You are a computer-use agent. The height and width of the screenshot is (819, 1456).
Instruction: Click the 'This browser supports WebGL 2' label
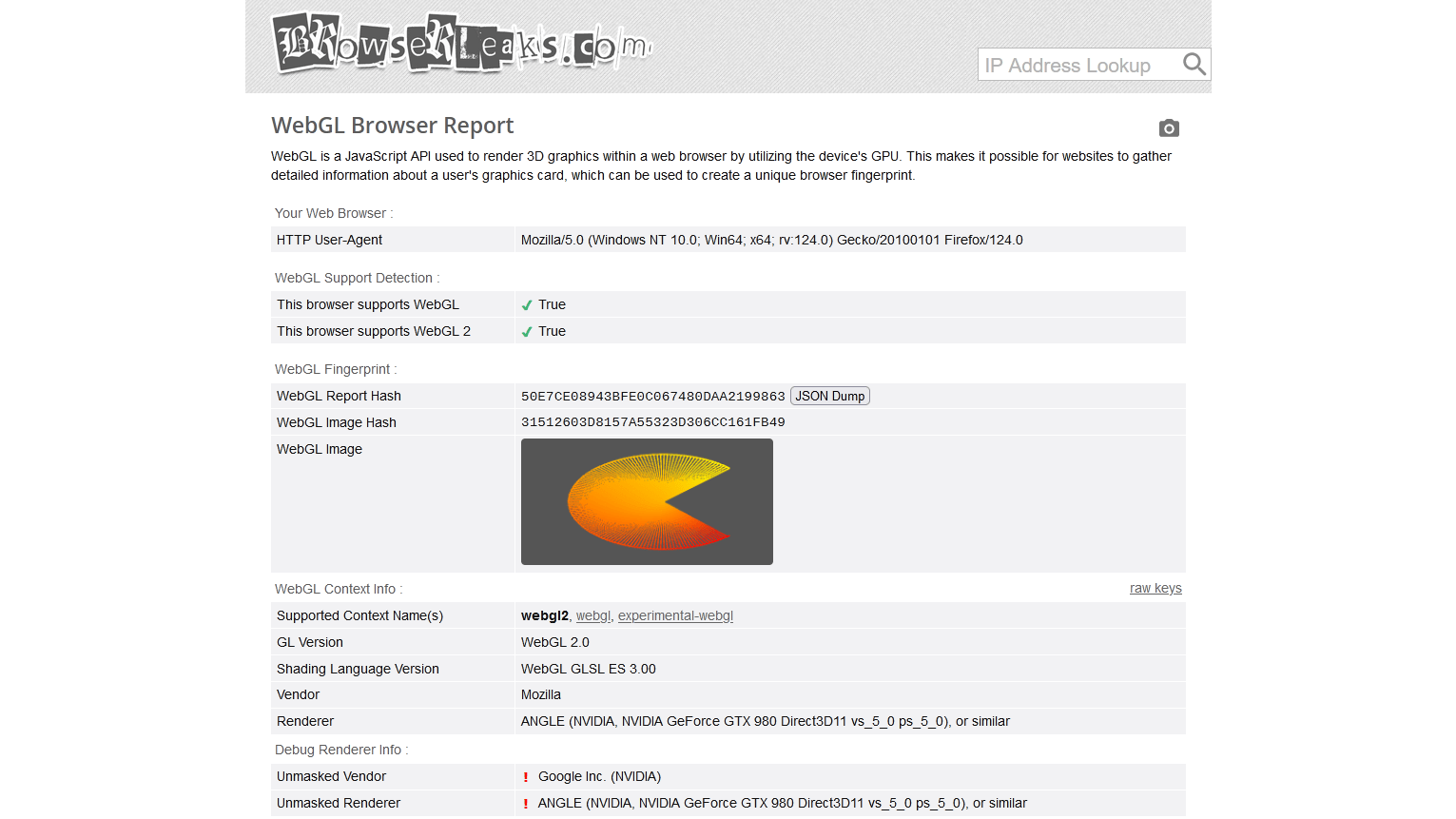pyautogui.click(x=374, y=331)
